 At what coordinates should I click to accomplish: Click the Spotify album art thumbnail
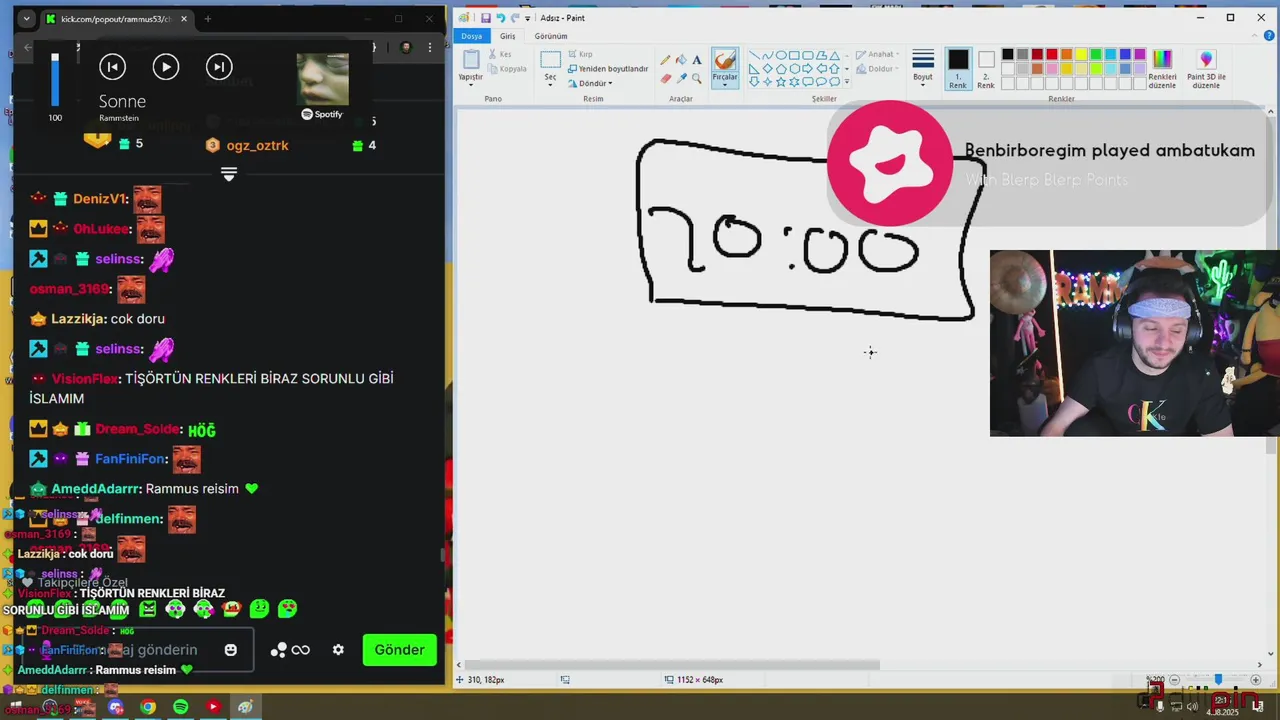[323, 80]
